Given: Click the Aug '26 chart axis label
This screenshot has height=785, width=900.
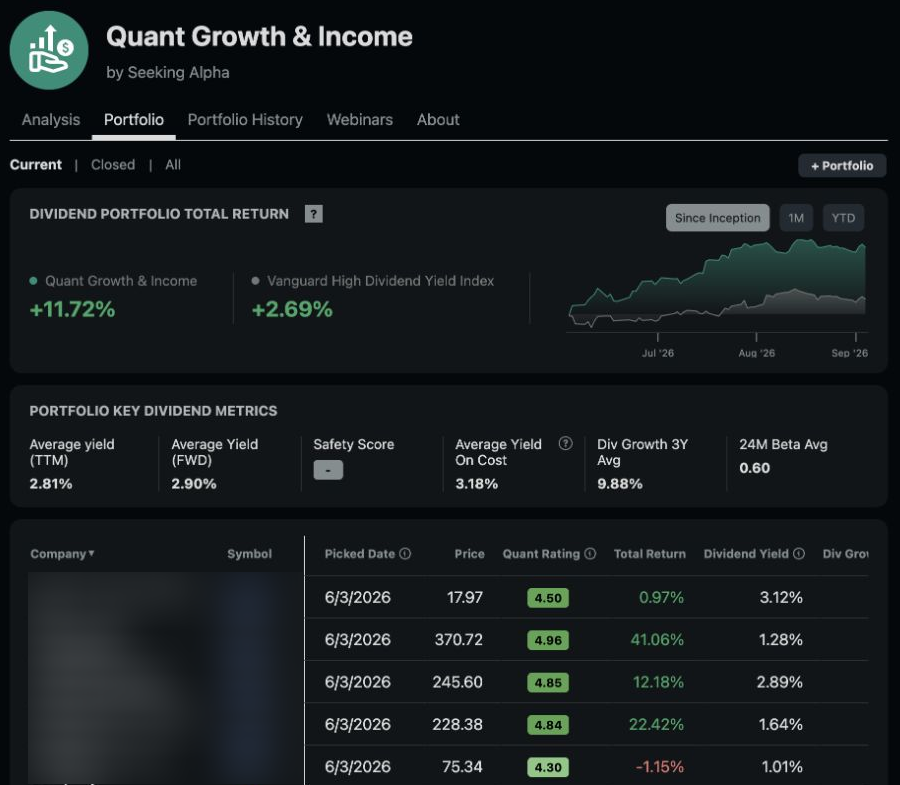Looking at the screenshot, I should tap(757, 353).
